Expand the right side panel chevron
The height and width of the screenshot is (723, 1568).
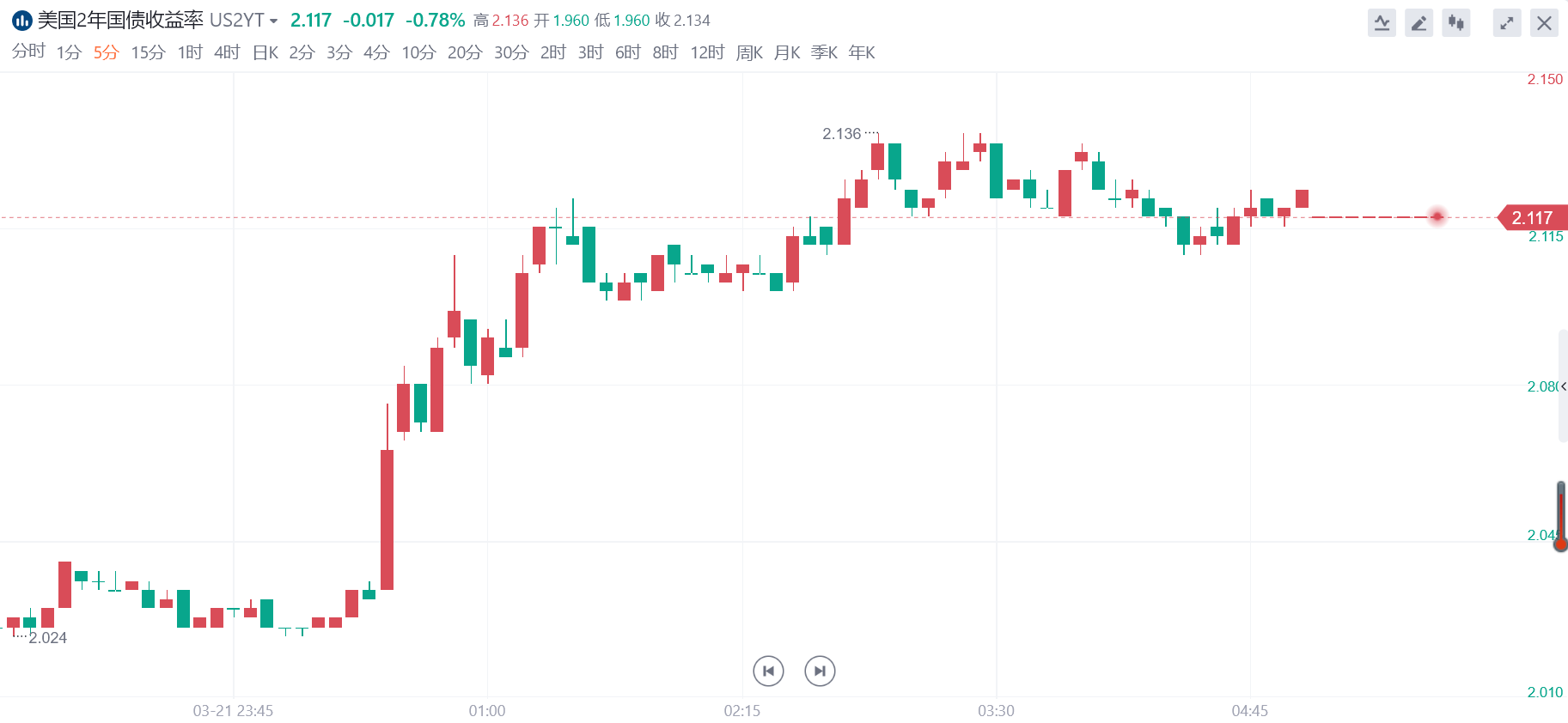pyautogui.click(x=1563, y=386)
